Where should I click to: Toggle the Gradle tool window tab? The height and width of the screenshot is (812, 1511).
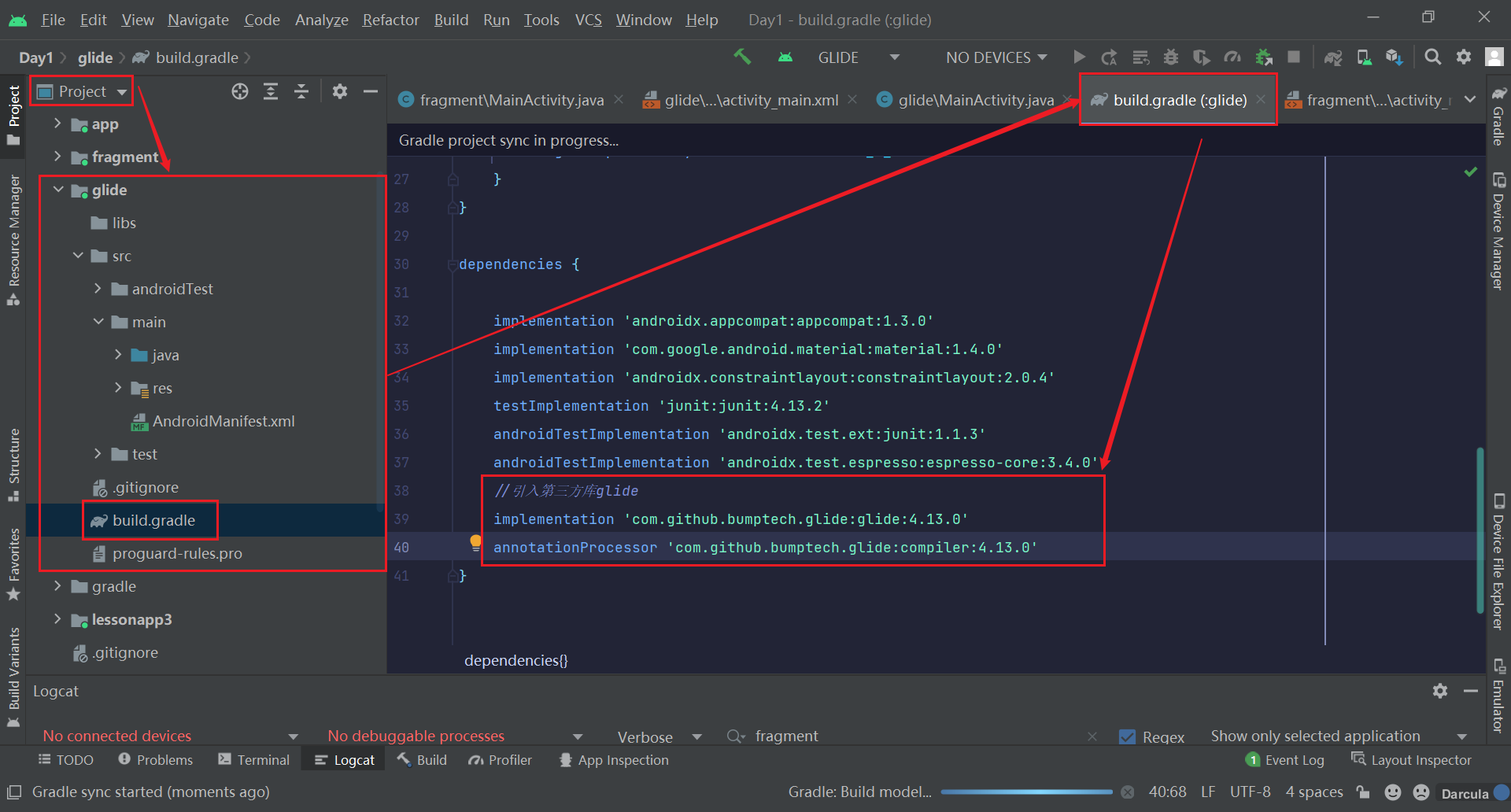click(1498, 115)
